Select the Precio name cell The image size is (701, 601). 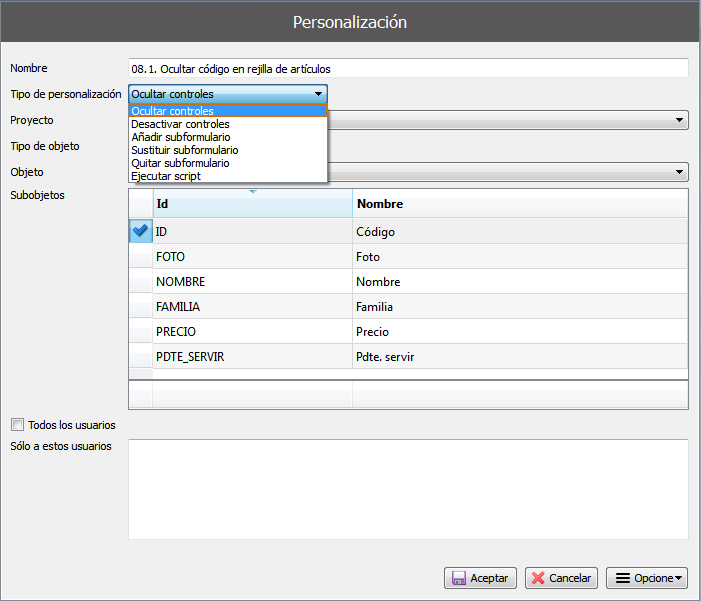(520, 331)
